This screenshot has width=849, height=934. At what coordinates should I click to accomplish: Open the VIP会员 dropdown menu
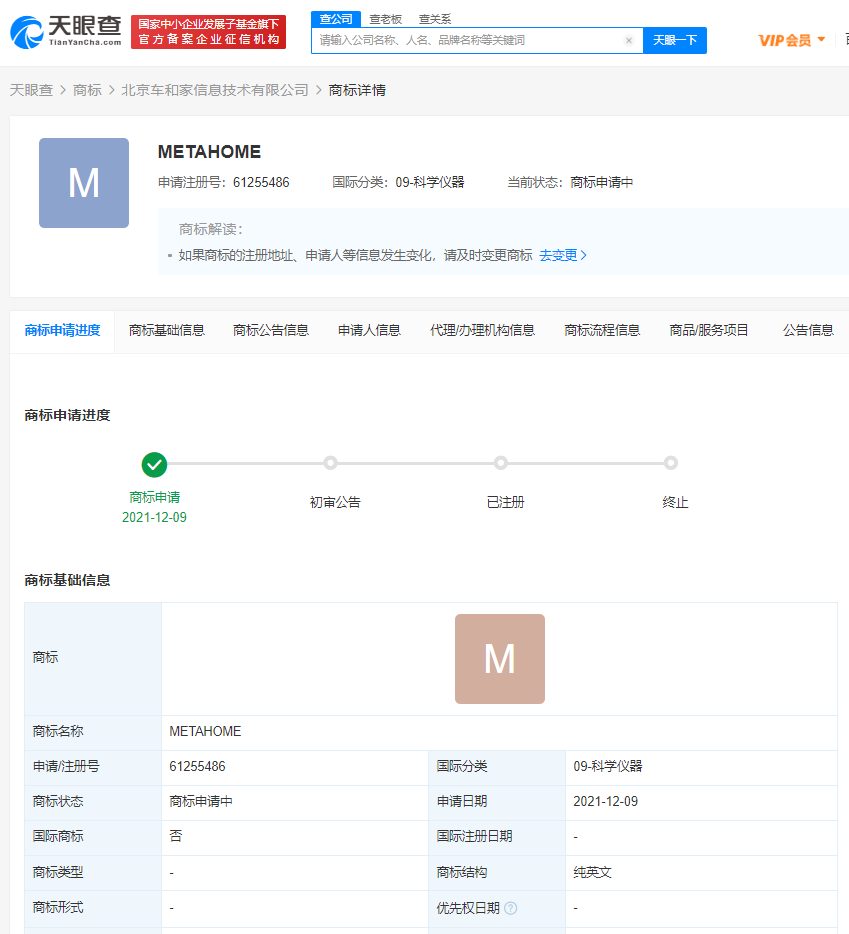point(792,40)
